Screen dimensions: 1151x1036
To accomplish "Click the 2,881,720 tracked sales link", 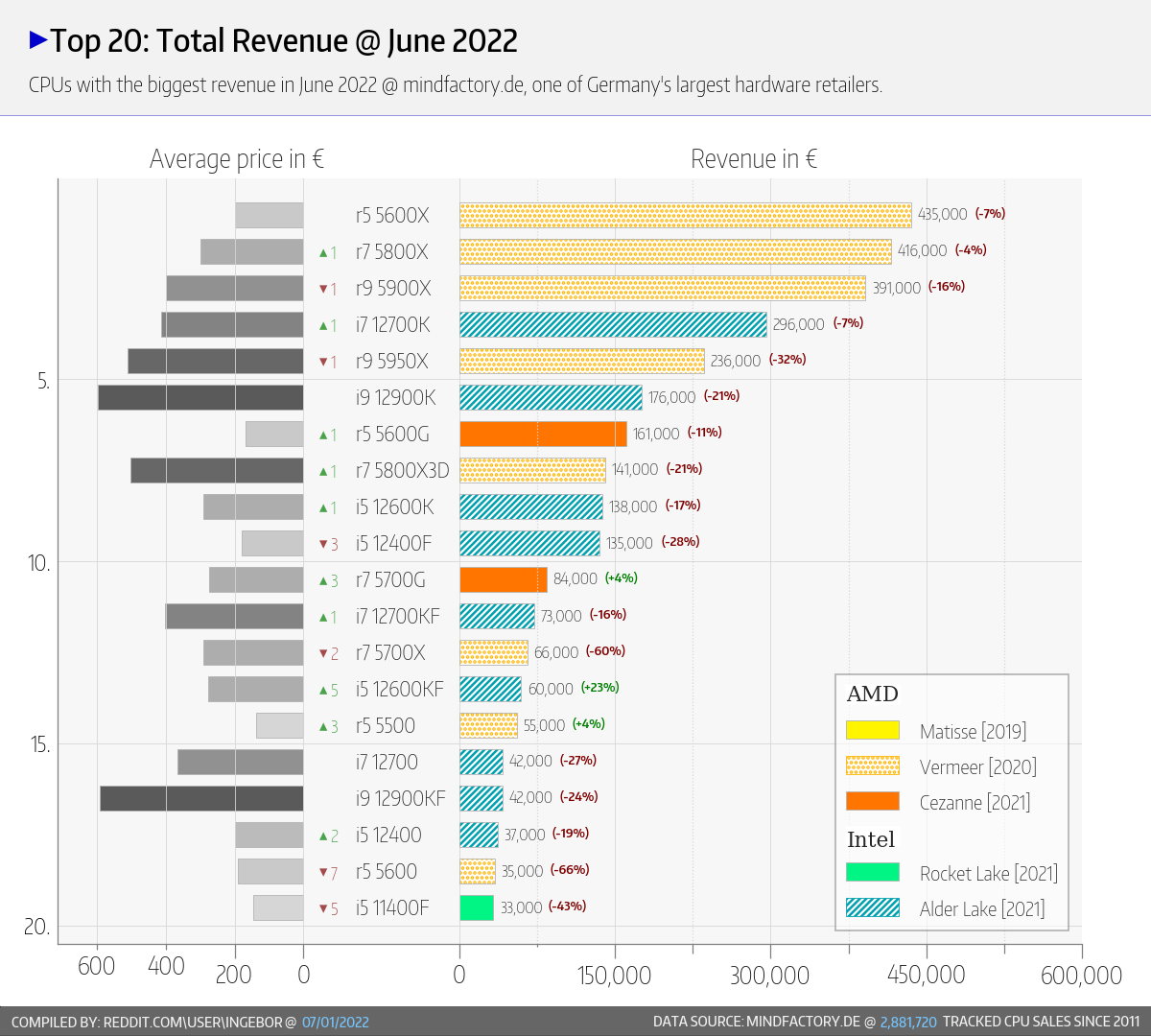I will point(907,1022).
